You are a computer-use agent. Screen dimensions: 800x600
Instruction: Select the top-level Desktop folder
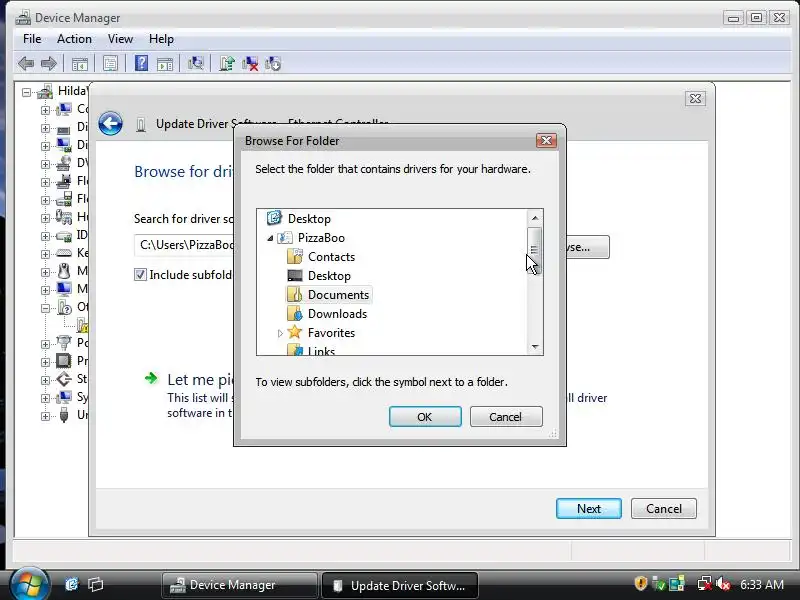coord(309,219)
